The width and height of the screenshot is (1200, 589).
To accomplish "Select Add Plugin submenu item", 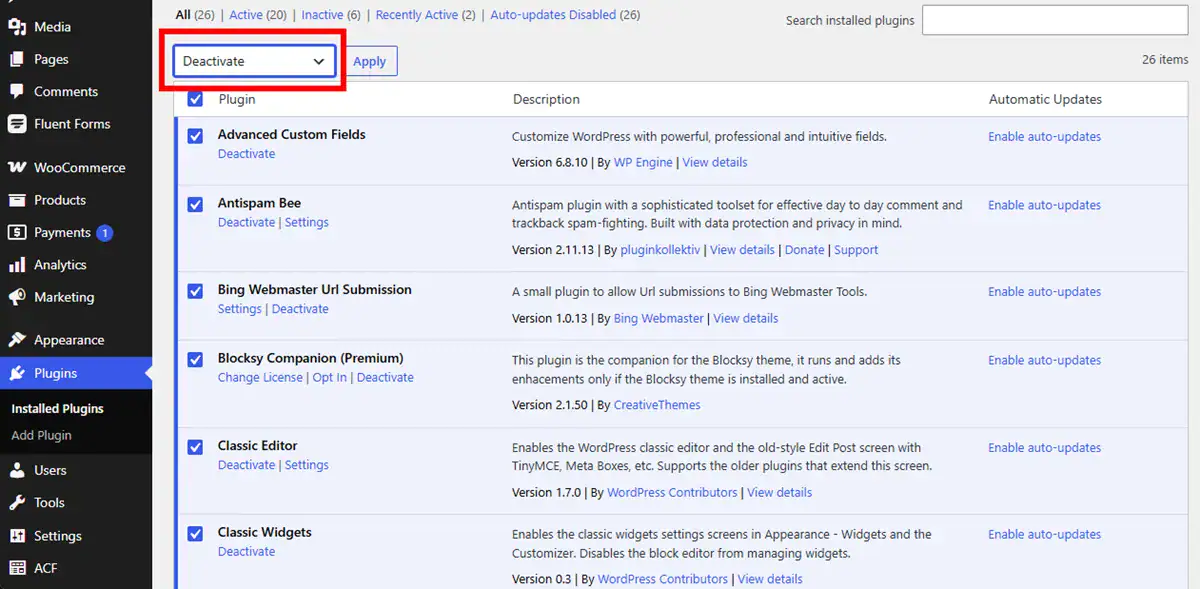I will pos(41,436).
